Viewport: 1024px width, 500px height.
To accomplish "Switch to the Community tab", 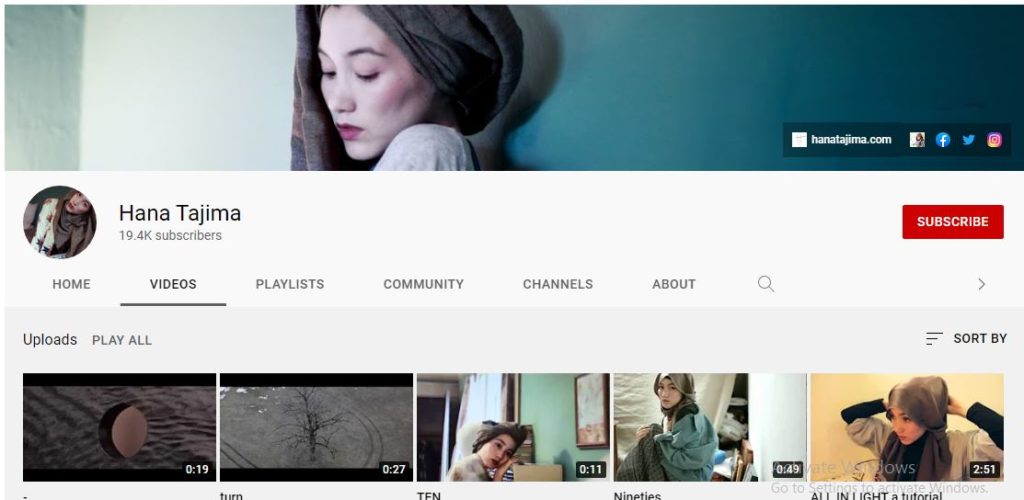I will (x=423, y=284).
